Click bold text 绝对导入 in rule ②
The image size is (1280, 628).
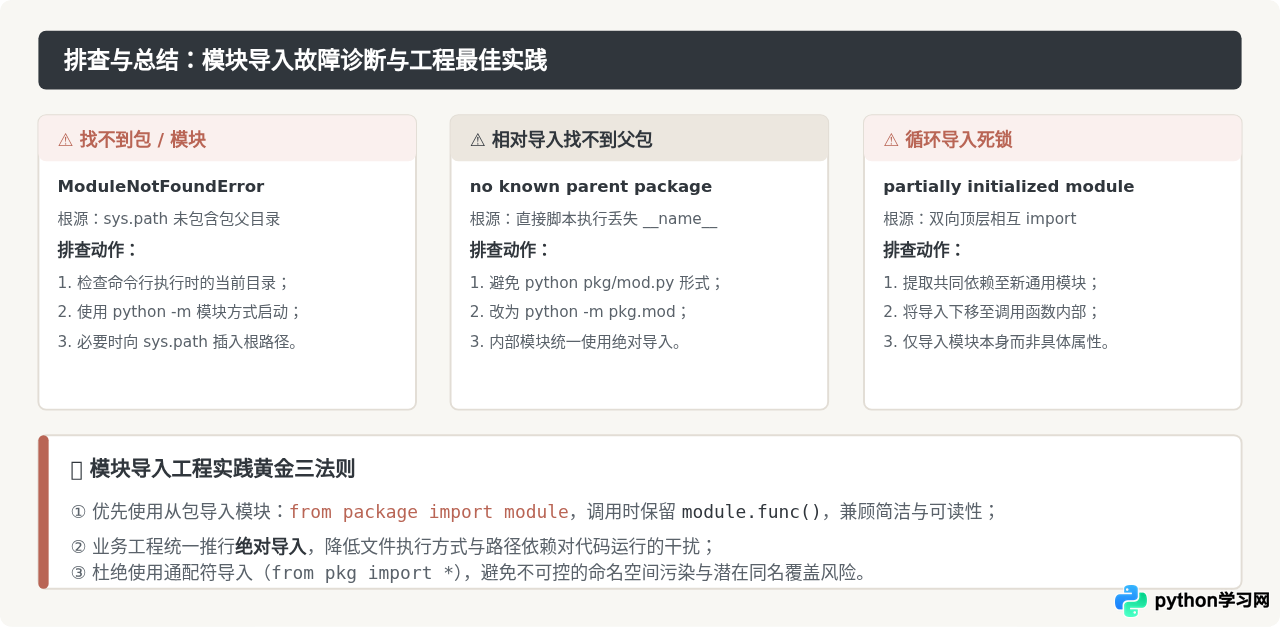(x=270, y=546)
